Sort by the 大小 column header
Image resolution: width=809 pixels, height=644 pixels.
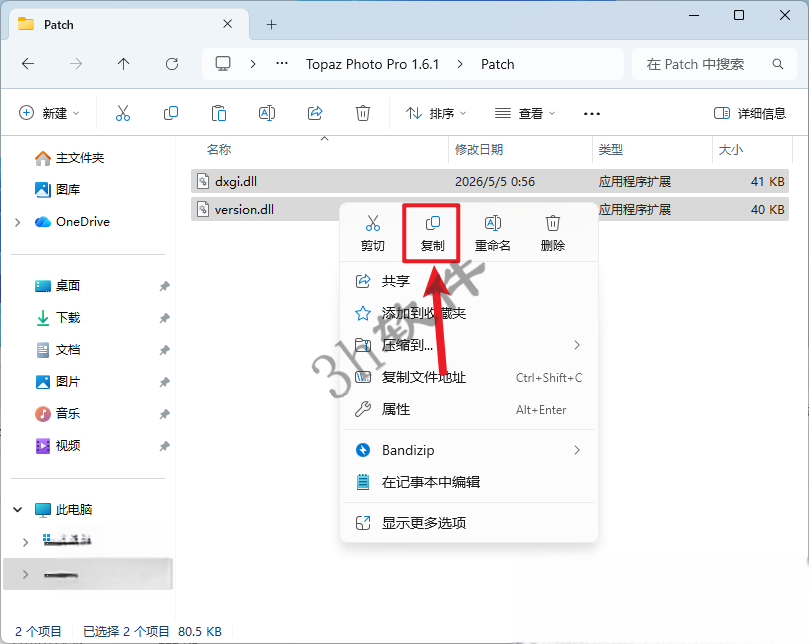pyautogui.click(x=731, y=150)
